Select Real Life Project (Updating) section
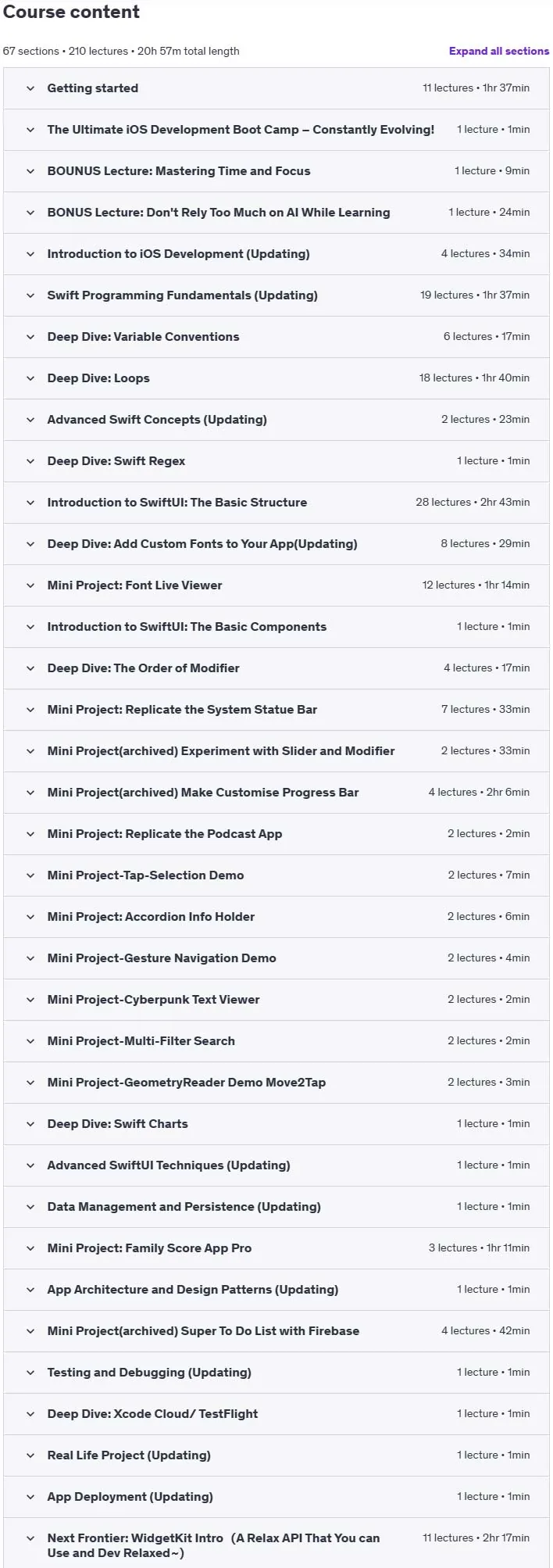The image size is (553, 1568). (129, 1455)
